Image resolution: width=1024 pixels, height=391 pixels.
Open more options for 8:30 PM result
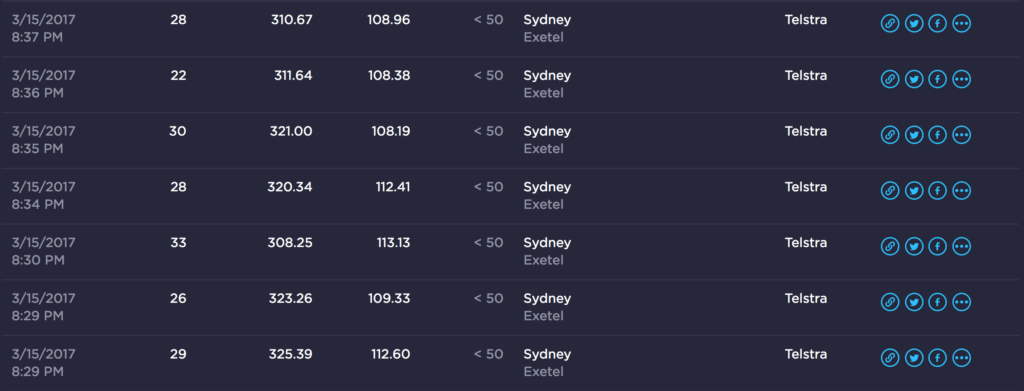(961, 247)
